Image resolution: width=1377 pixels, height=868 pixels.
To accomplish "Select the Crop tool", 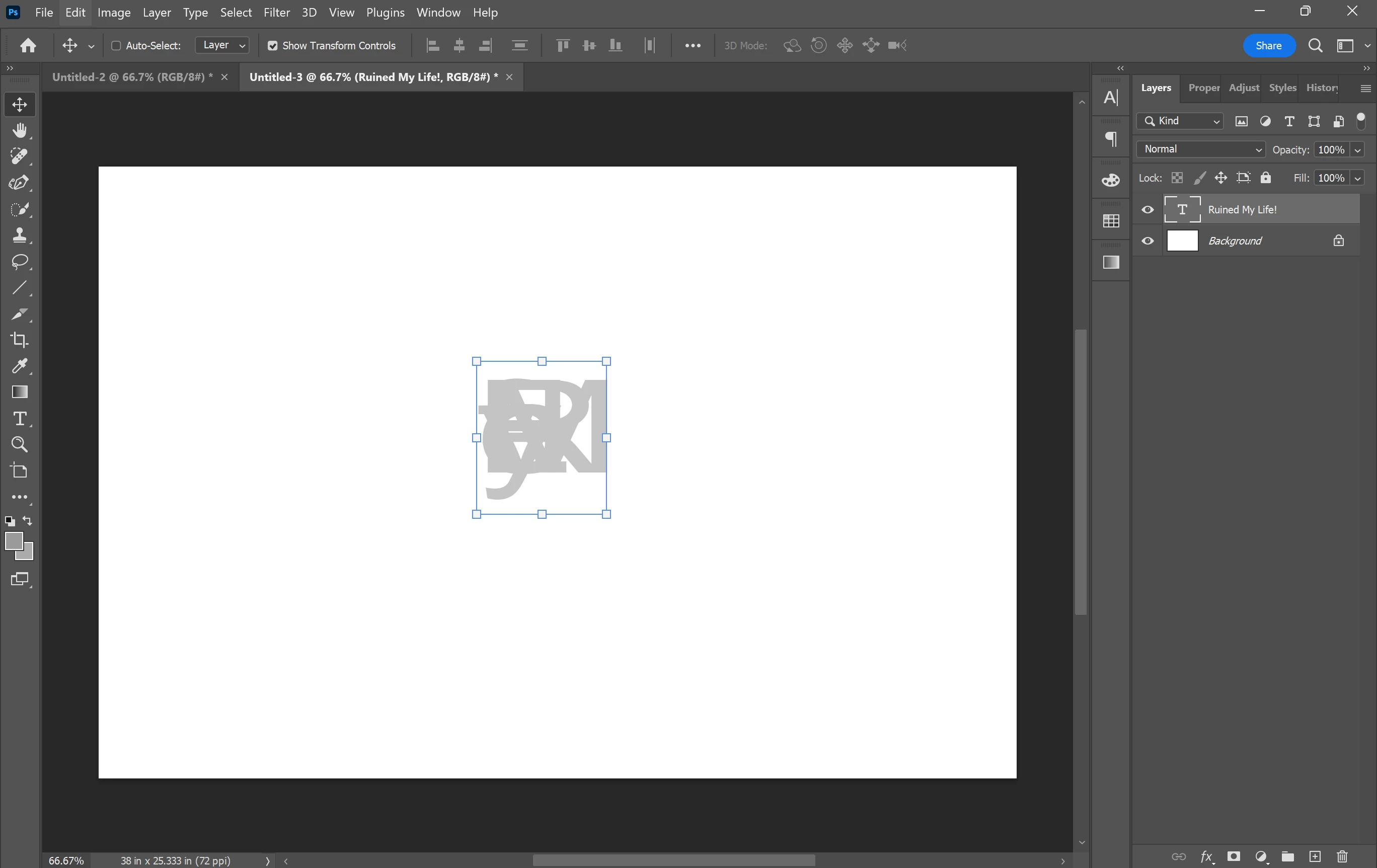I will (20, 340).
